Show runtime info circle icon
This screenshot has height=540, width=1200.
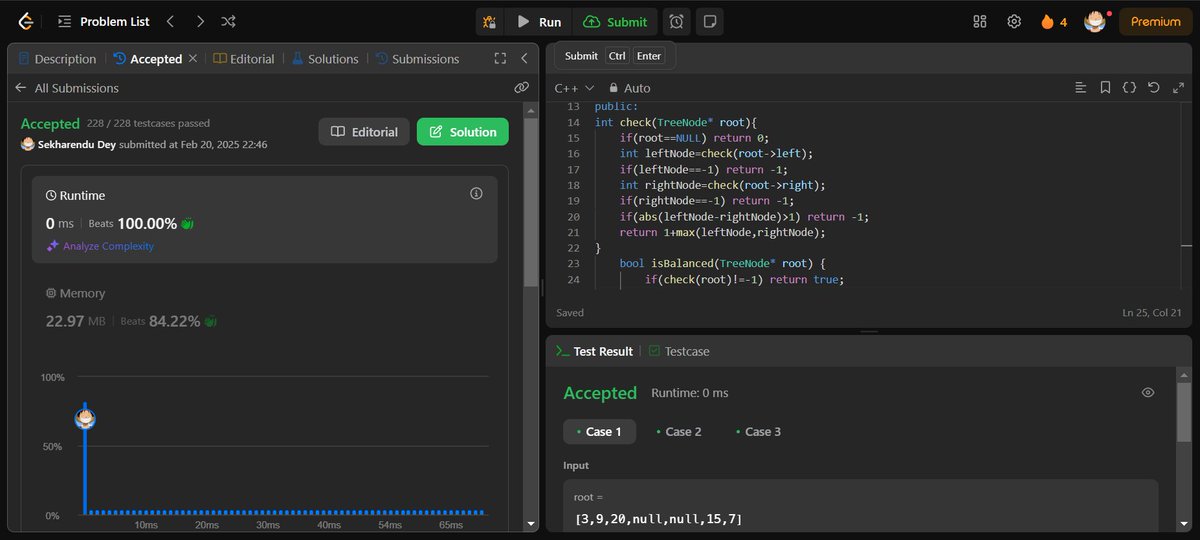[476, 194]
